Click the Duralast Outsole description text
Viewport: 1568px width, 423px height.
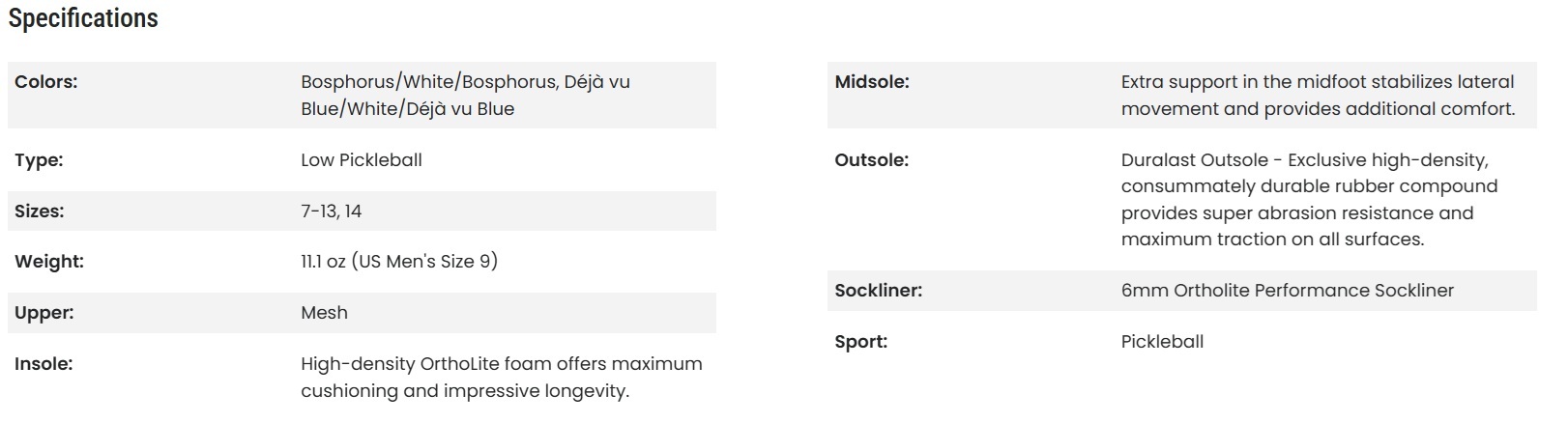click(x=1310, y=200)
